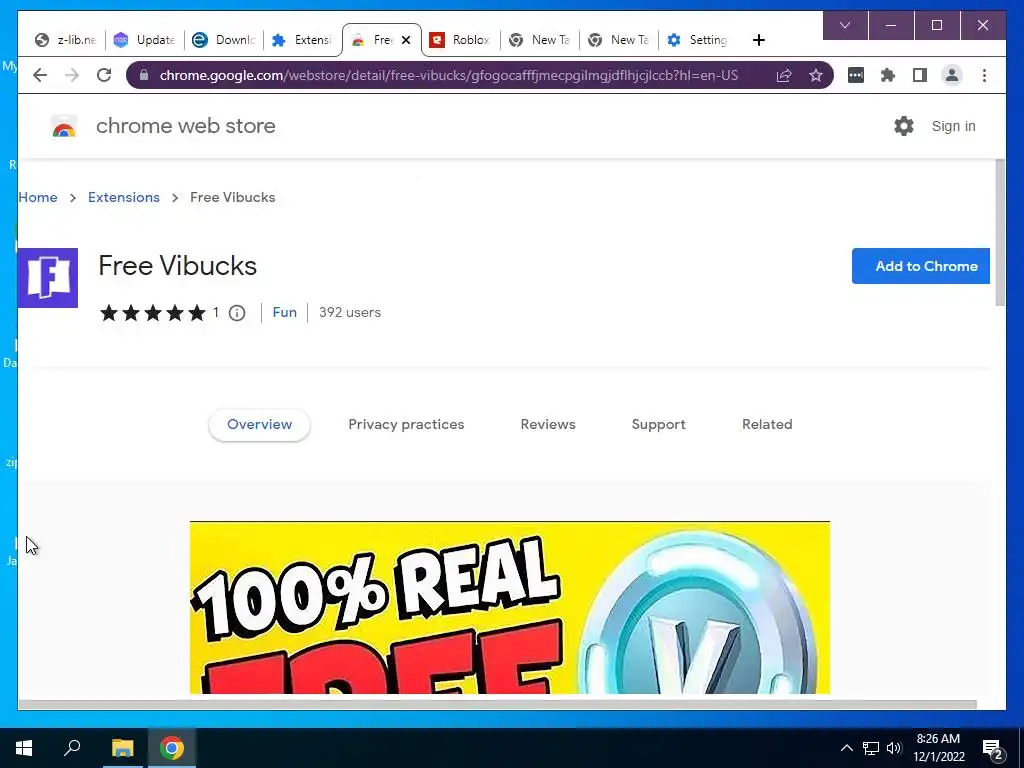Switch to the second New Tab
The image size is (1024, 768).
coord(618,40)
